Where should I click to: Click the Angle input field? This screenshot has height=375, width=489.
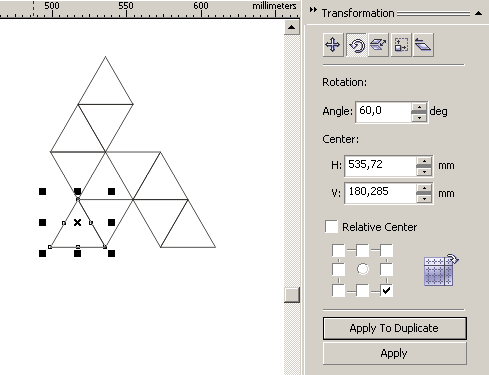[x=383, y=112]
